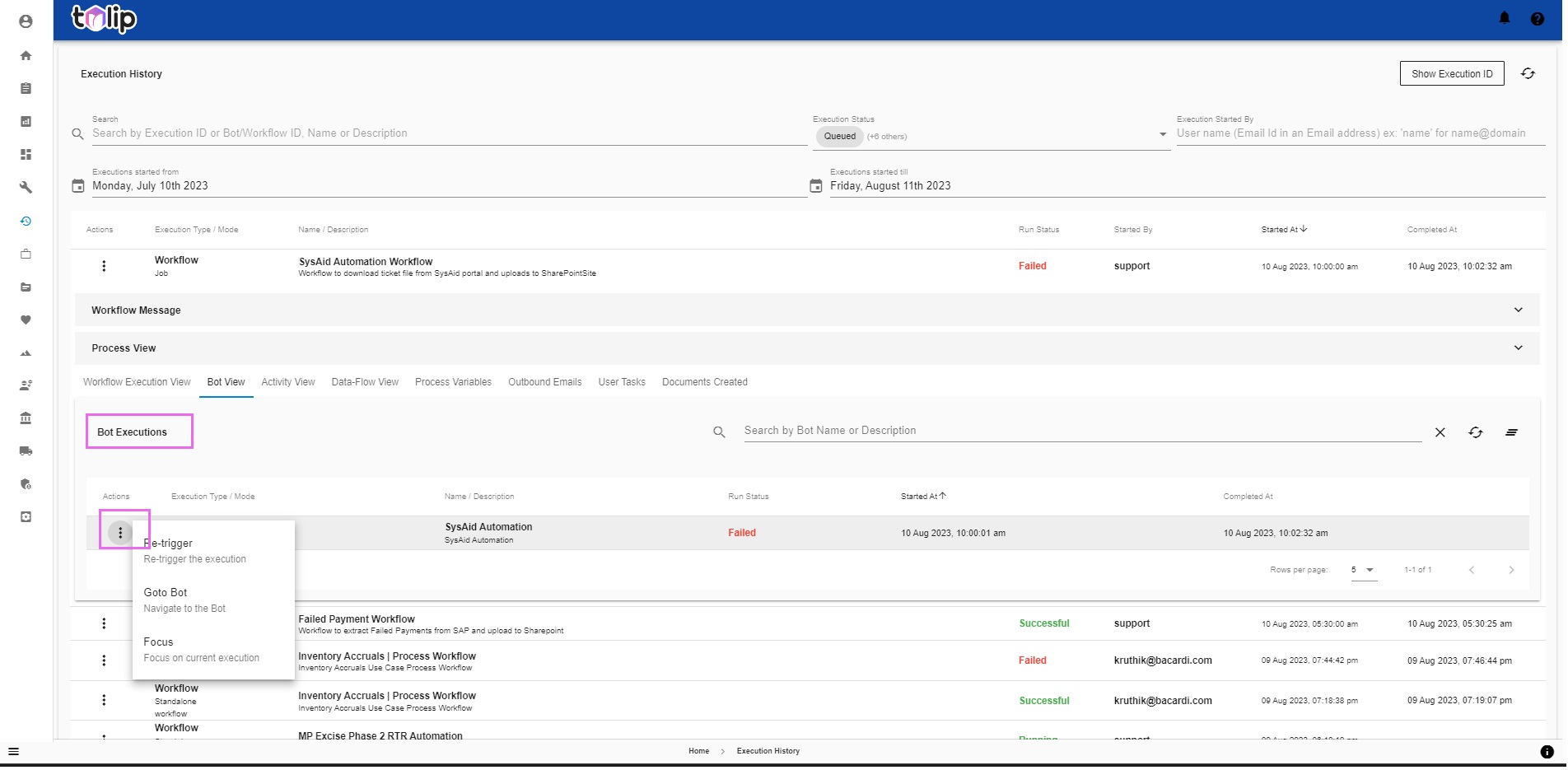Open the settings box icon in the sidebar
The width and height of the screenshot is (1568, 770).
tap(26, 516)
